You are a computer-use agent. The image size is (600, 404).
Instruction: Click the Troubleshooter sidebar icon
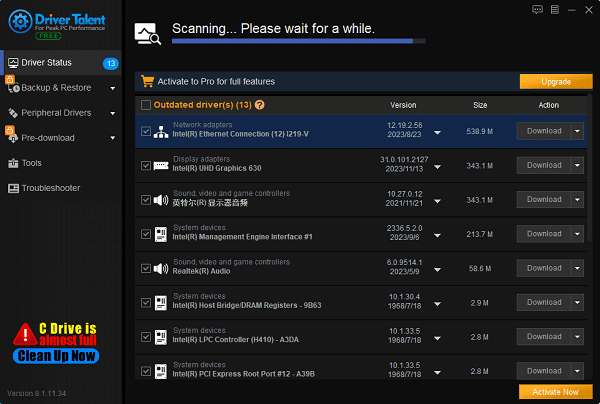pos(13,188)
